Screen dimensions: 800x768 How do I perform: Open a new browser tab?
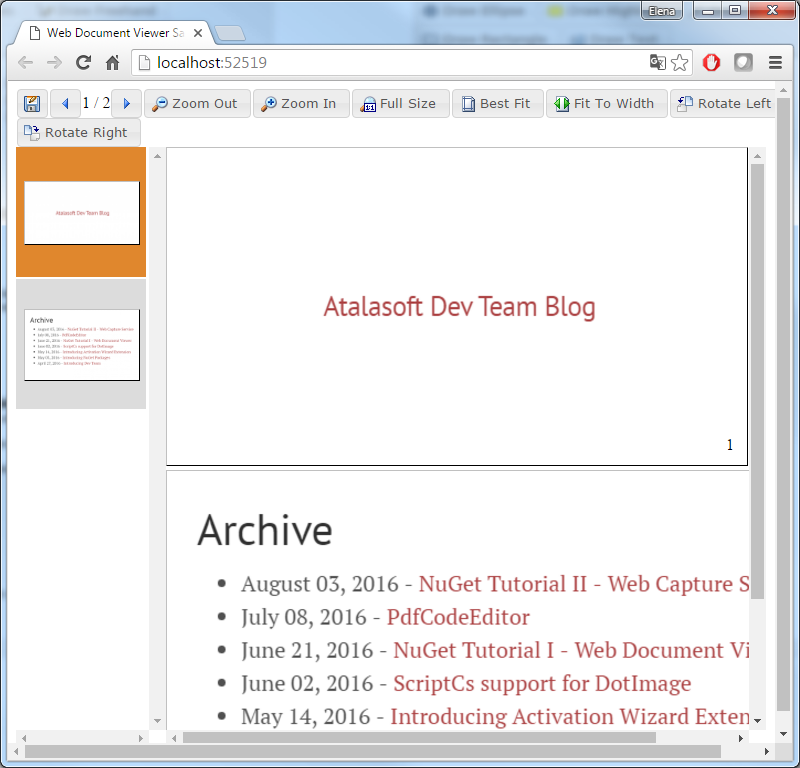[x=230, y=34]
